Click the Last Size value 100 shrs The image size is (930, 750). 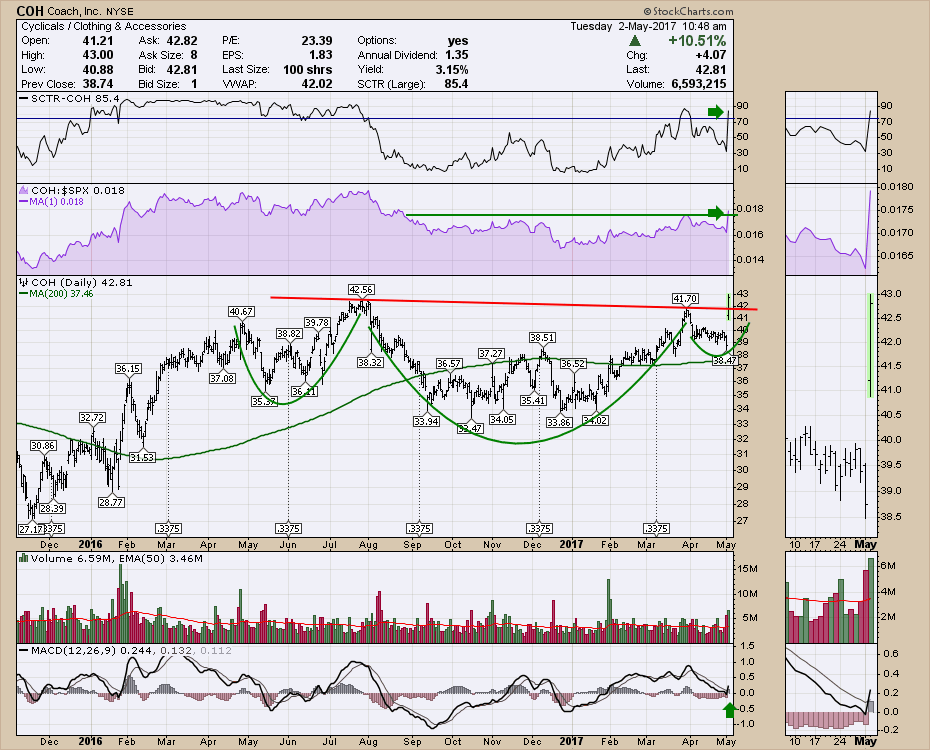pyautogui.click(x=307, y=69)
